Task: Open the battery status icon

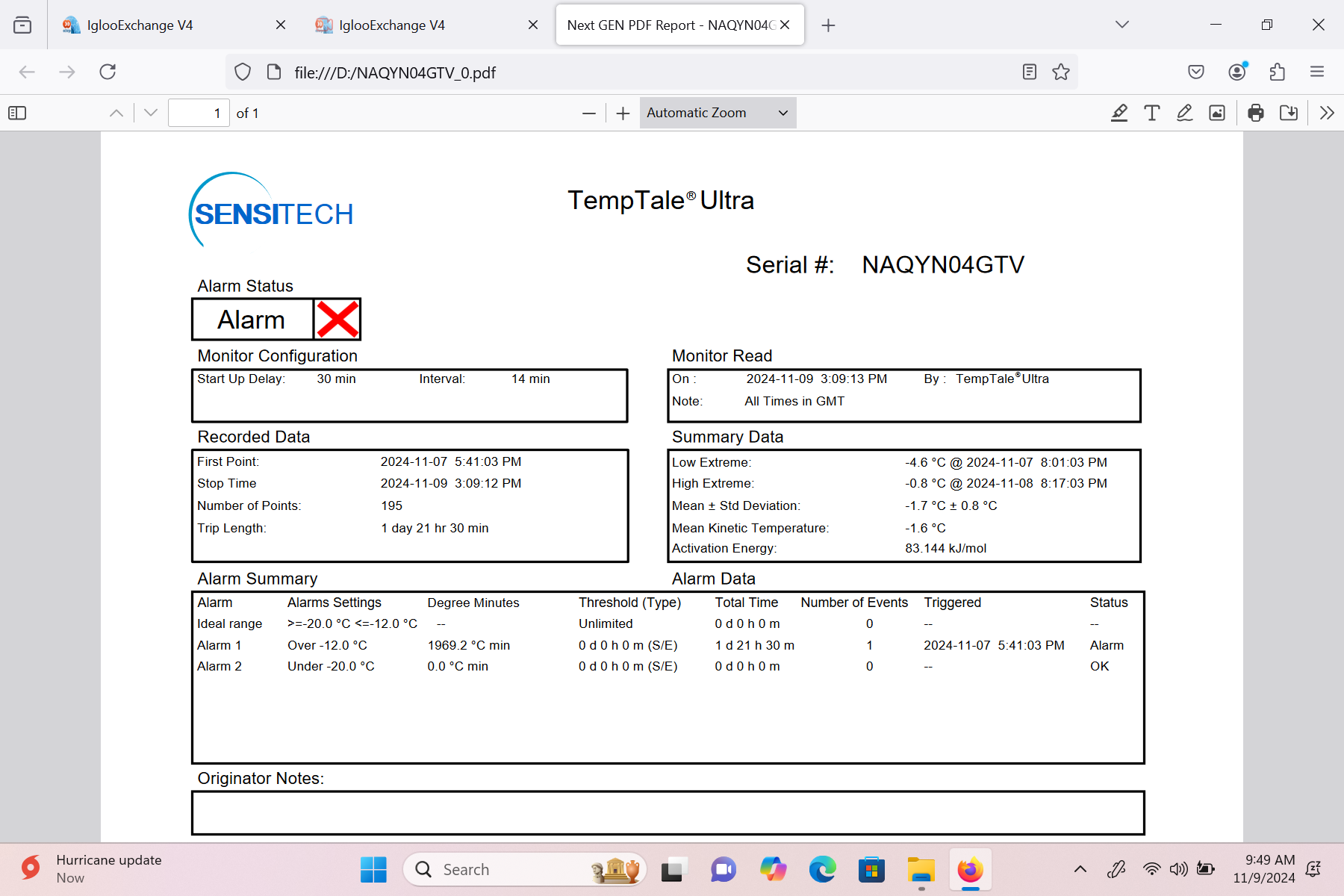Action: pyautogui.click(x=1205, y=868)
